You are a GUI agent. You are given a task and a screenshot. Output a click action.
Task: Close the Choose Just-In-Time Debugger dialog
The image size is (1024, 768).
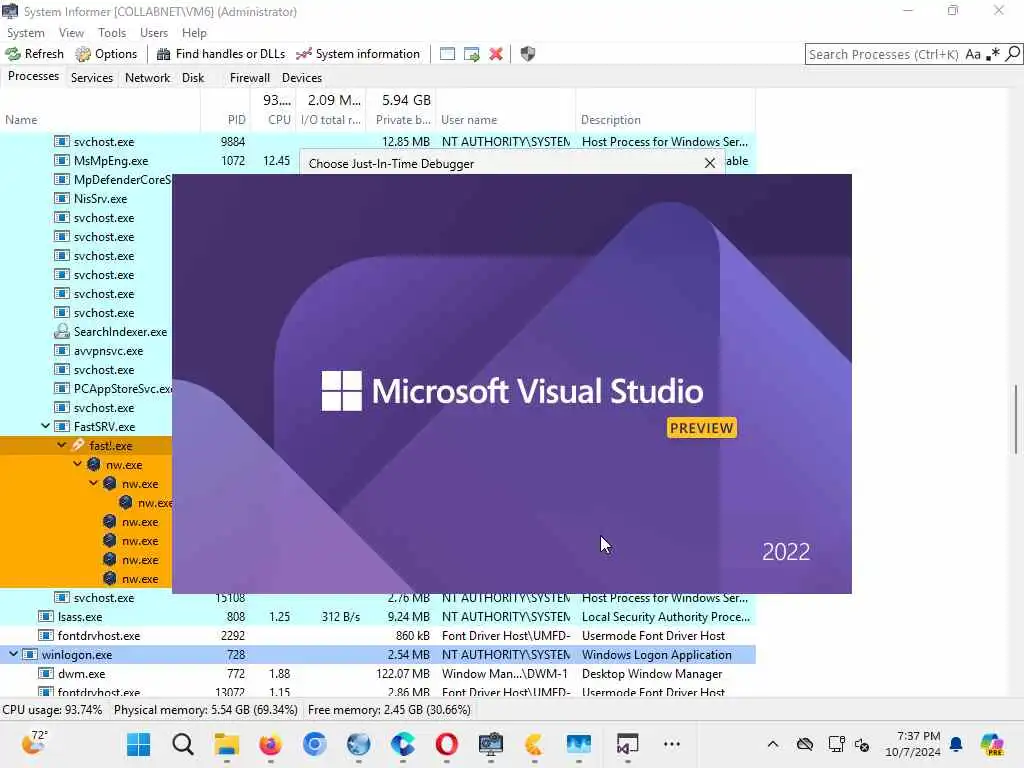coord(710,163)
